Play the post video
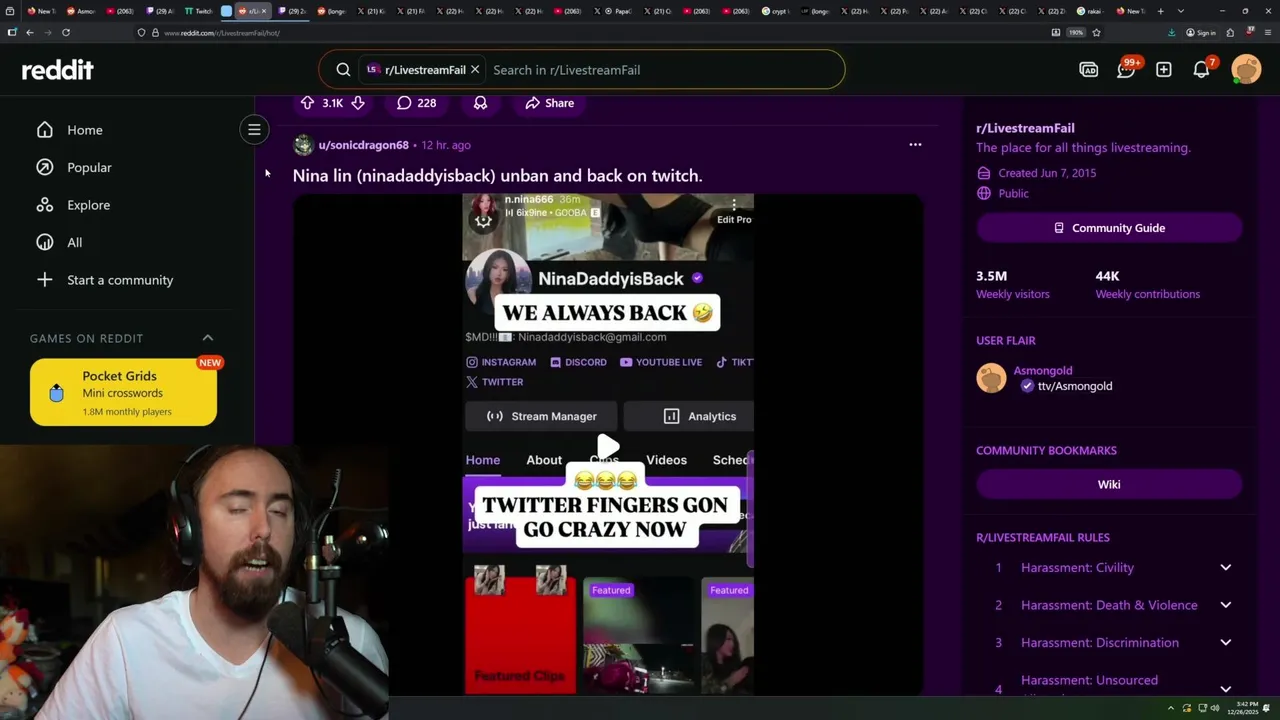Screen dimensions: 1280x720 point(607,445)
